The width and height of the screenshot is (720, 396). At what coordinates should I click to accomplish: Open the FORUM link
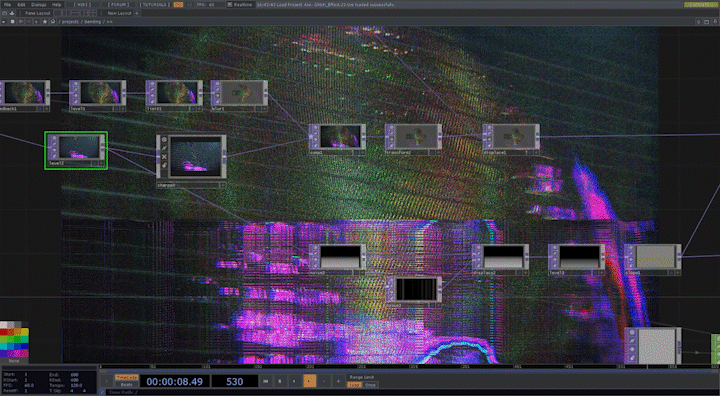coord(119,5)
